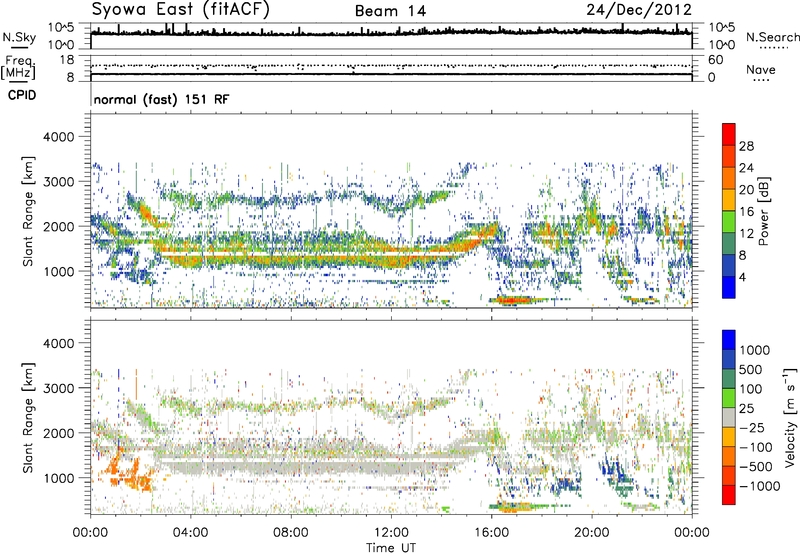Click the '20:00' time tick label
800x554 pixels.
coord(591,533)
